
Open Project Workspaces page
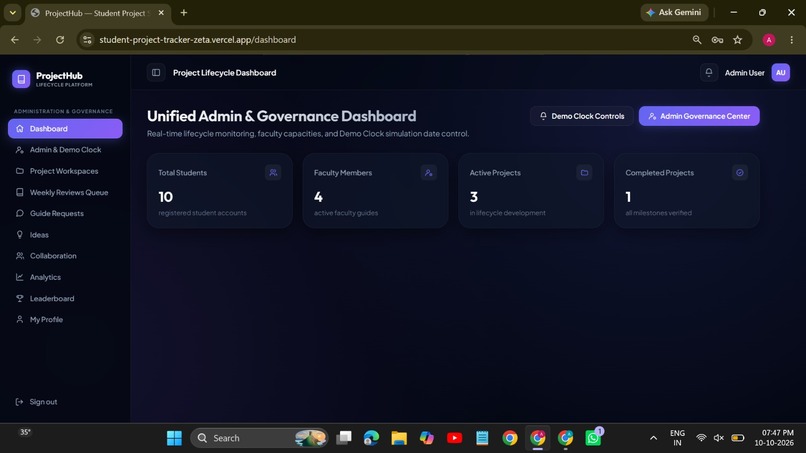click(x=65, y=171)
